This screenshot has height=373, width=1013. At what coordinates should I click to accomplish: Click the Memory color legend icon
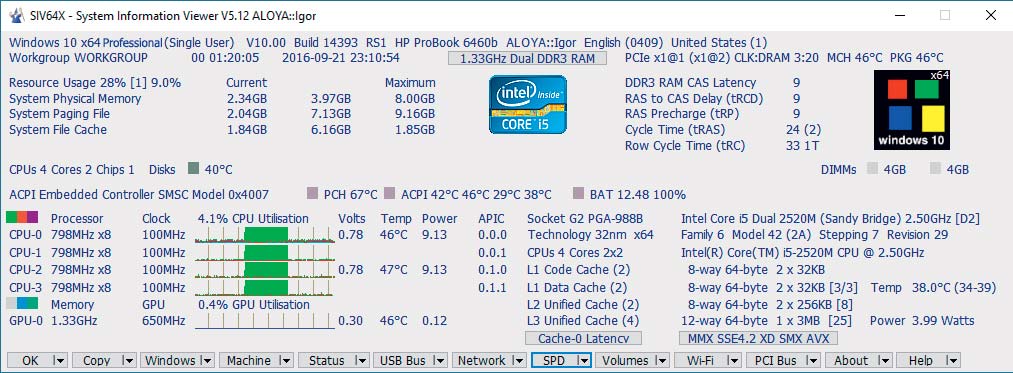[23, 303]
